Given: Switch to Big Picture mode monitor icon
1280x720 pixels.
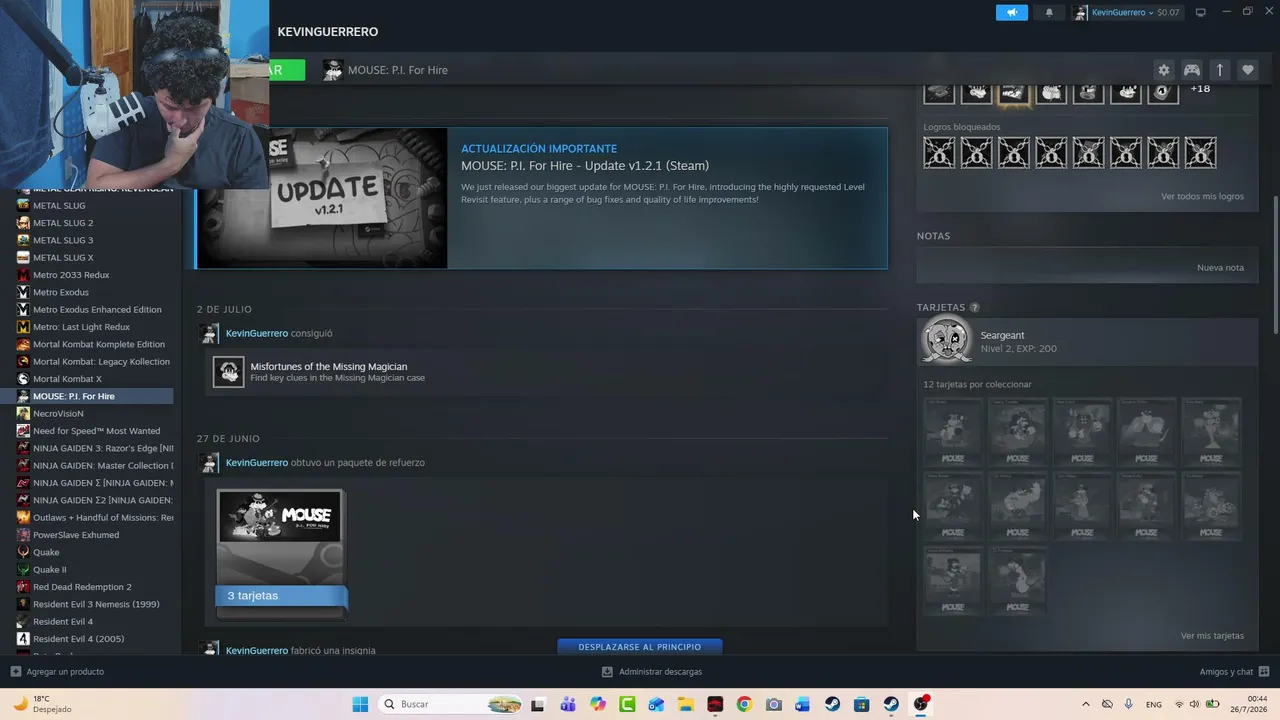Looking at the screenshot, I should (x=1201, y=12).
